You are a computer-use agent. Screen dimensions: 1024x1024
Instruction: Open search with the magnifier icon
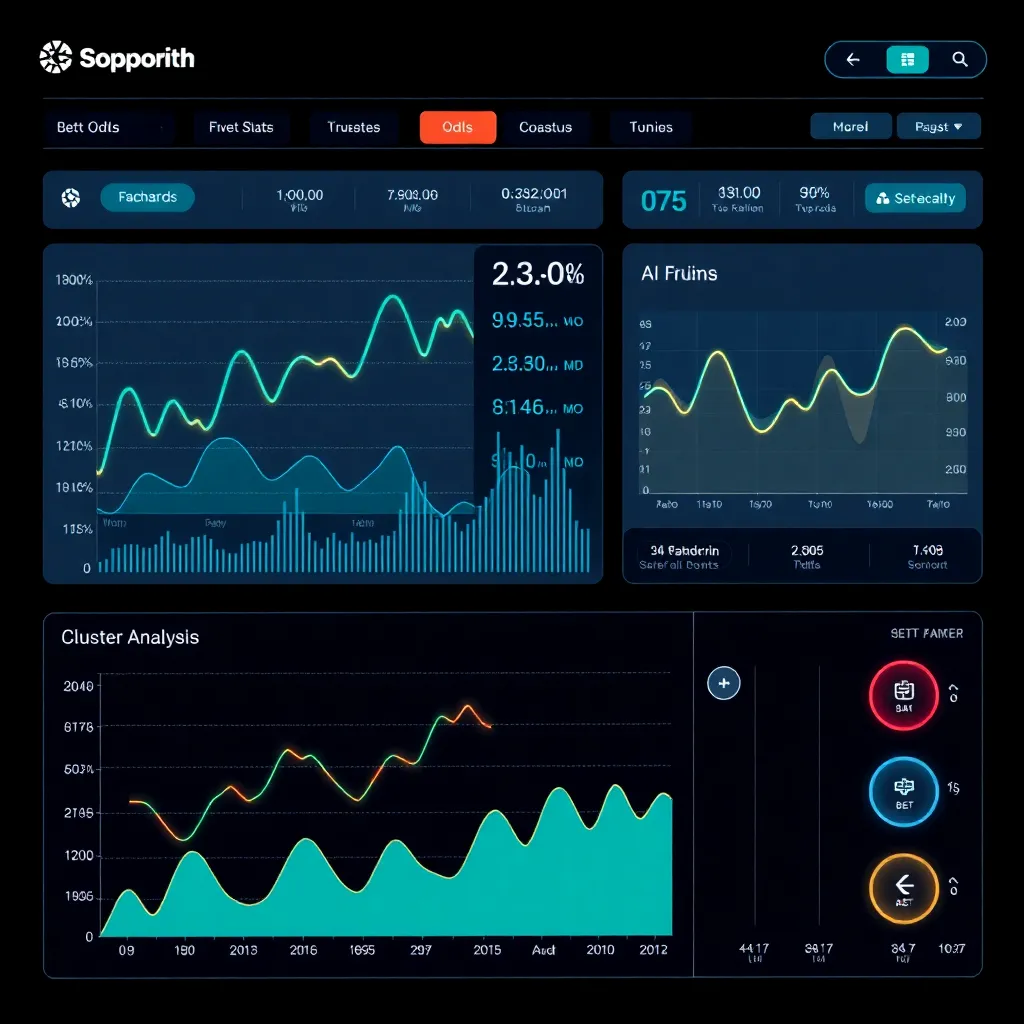[960, 60]
